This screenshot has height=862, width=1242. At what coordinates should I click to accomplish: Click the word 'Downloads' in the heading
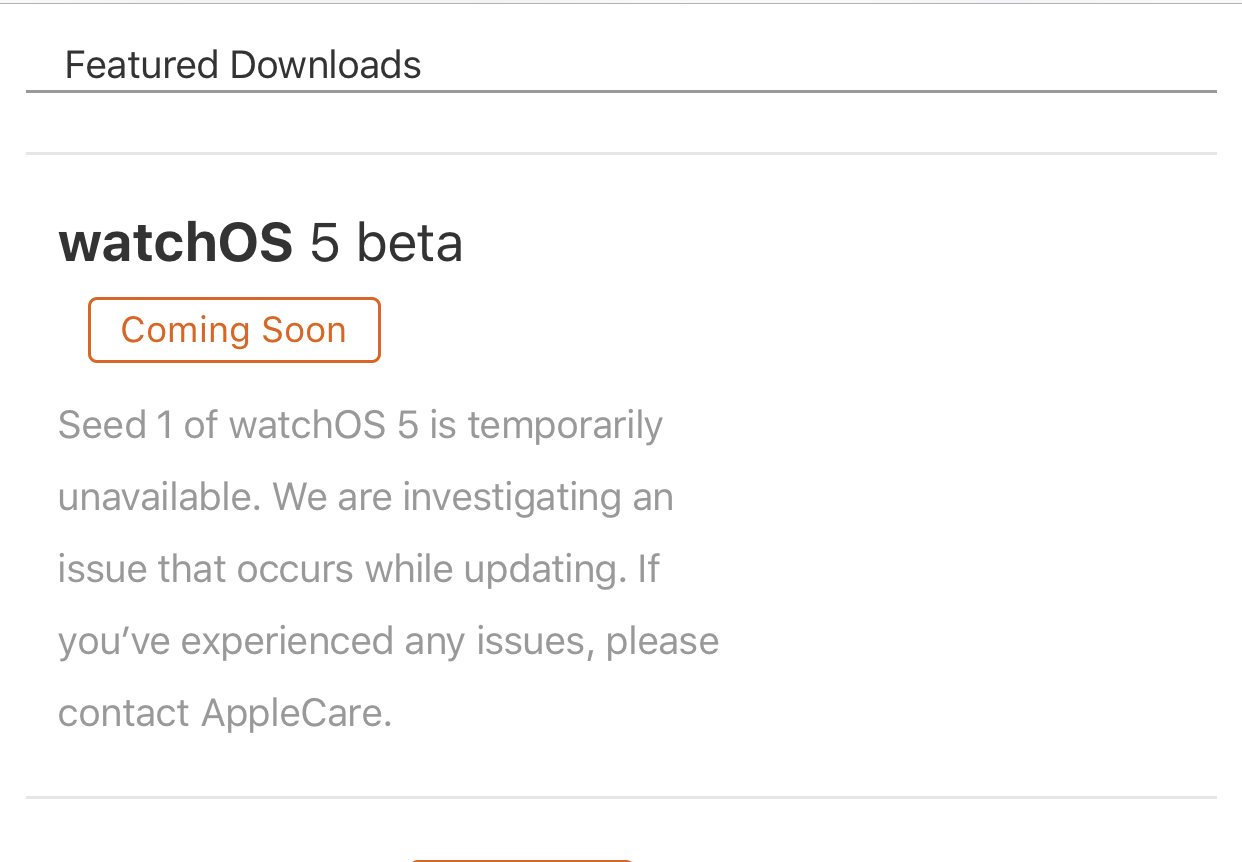tap(326, 65)
